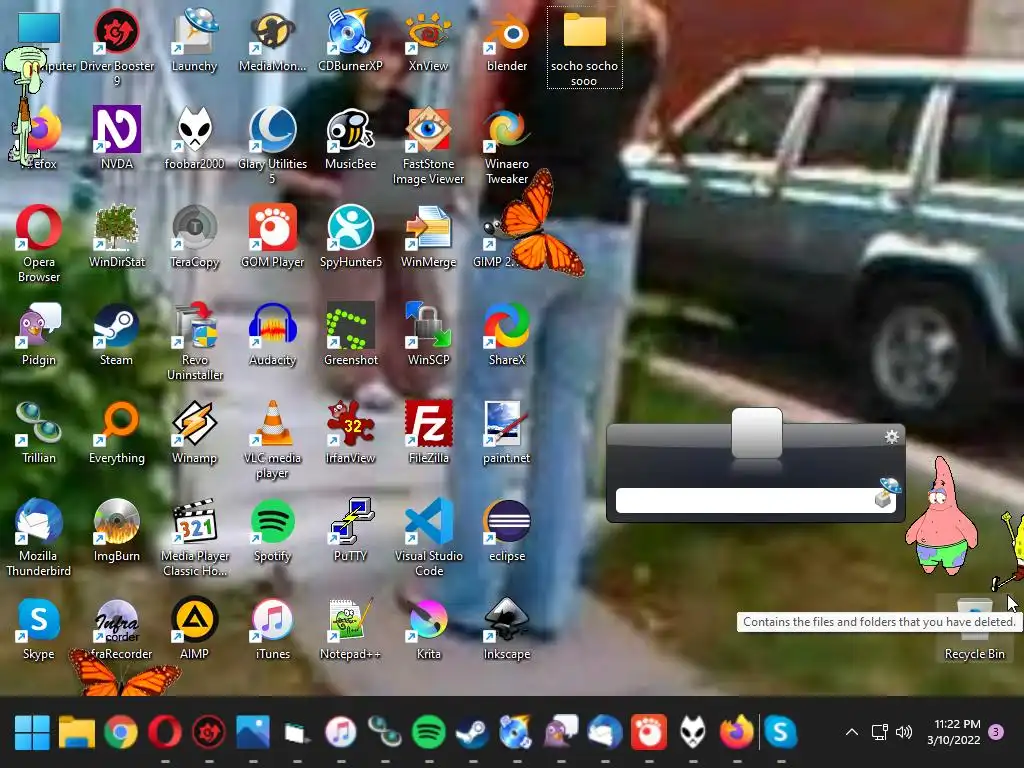Screen dimensions: 1024x768
Task: Select FastStone Image Viewer icon
Action: click(x=428, y=145)
